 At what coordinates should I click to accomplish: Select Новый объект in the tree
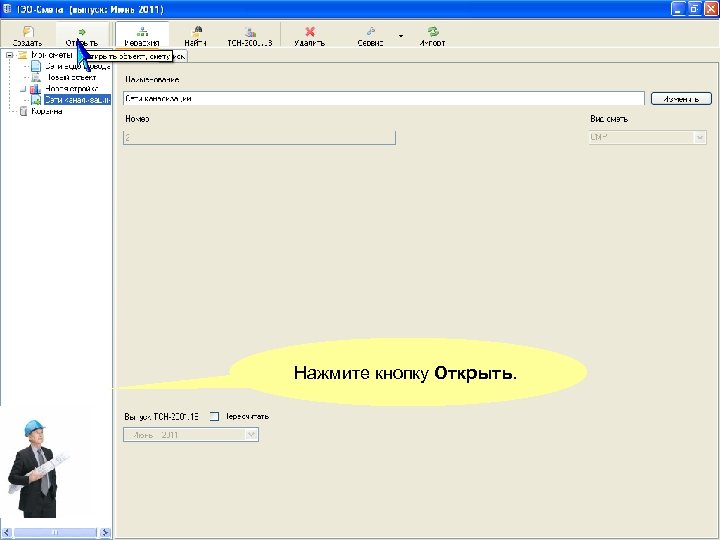(x=71, y=77)
